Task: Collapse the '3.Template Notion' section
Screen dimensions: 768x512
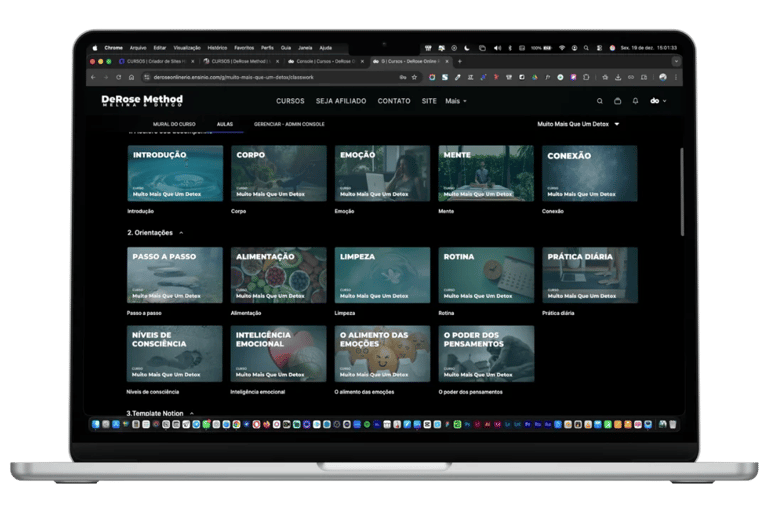Action: (x=192, y=414)
